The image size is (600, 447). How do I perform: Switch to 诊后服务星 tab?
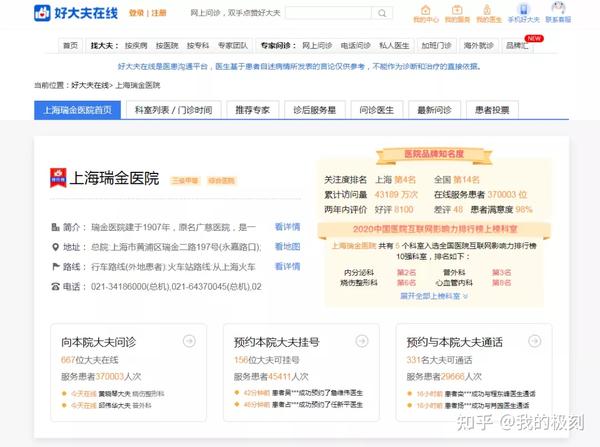click(x=315, y=110)
